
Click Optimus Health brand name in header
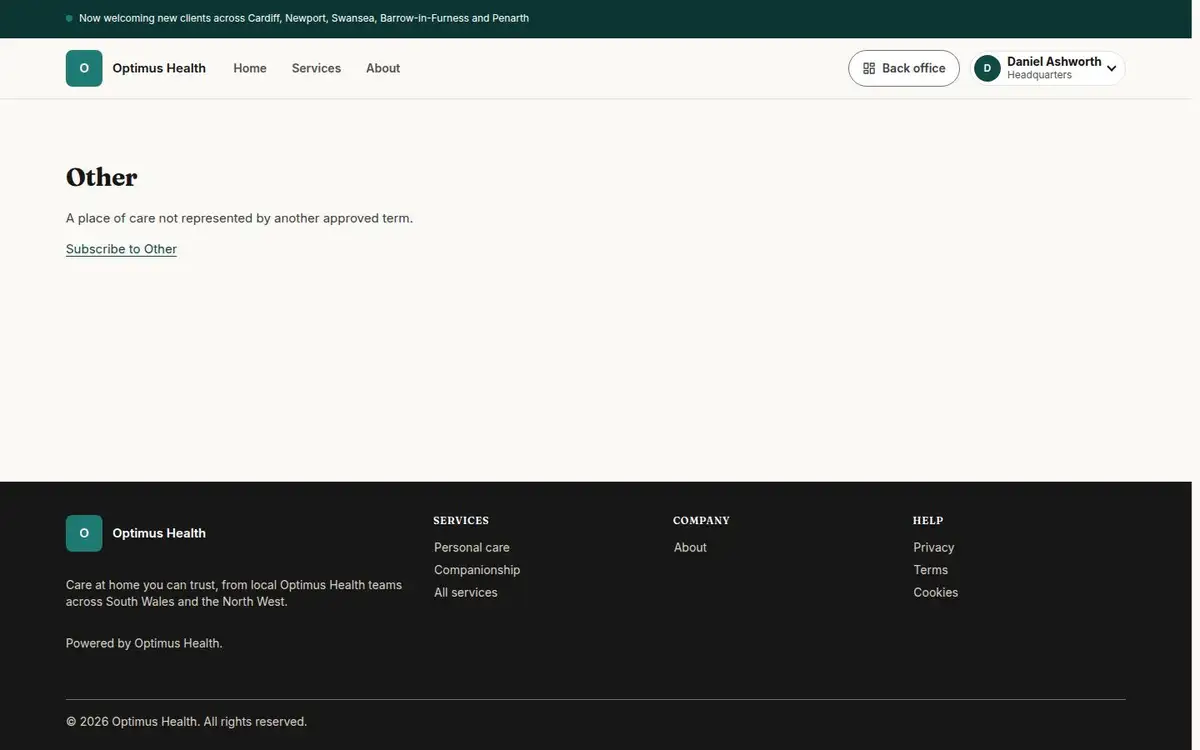pos(159,68)
